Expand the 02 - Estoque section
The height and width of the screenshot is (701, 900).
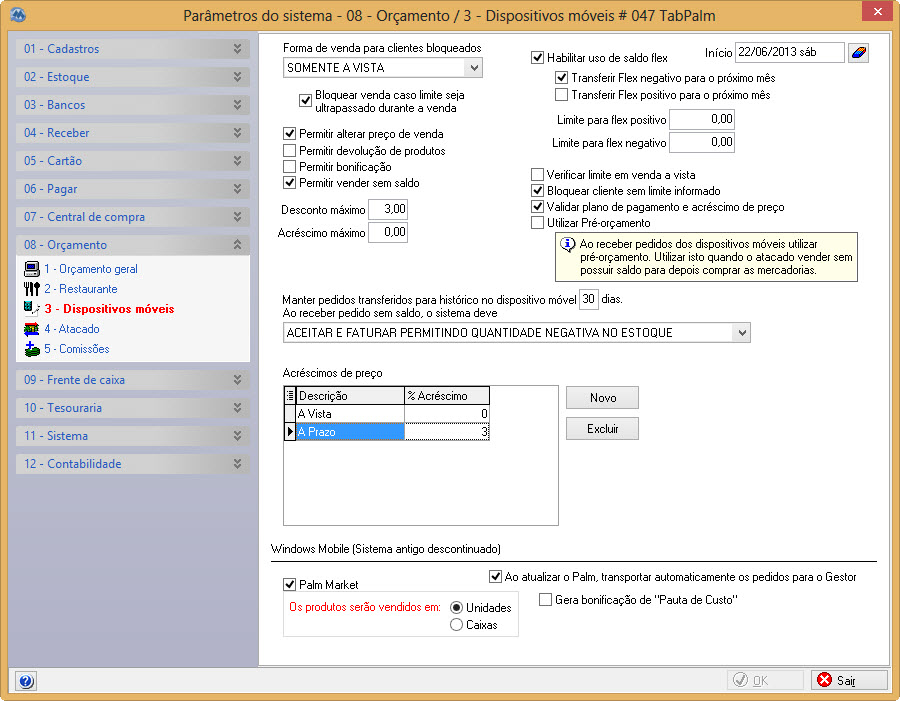click(x=133, y=77)
